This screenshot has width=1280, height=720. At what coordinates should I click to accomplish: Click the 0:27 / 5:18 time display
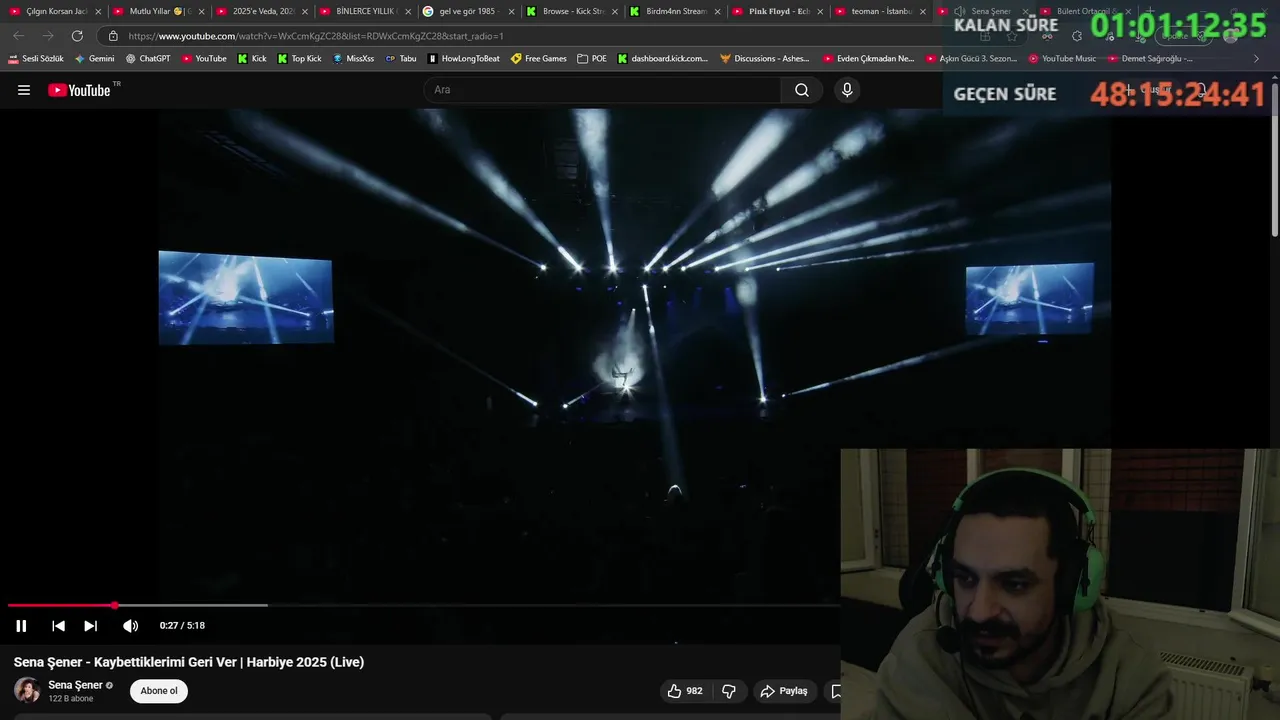tap(182, 626)
